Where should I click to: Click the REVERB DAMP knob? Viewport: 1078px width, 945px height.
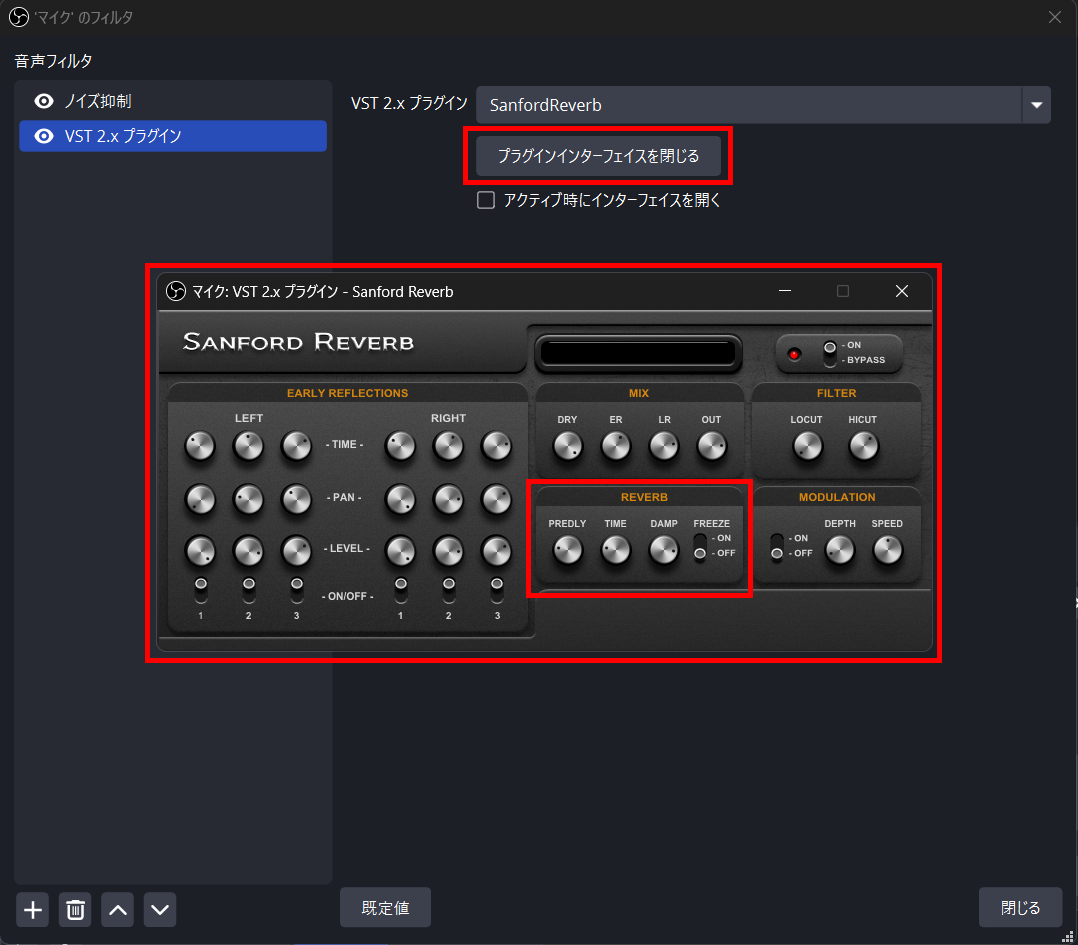tap(664, 550)
